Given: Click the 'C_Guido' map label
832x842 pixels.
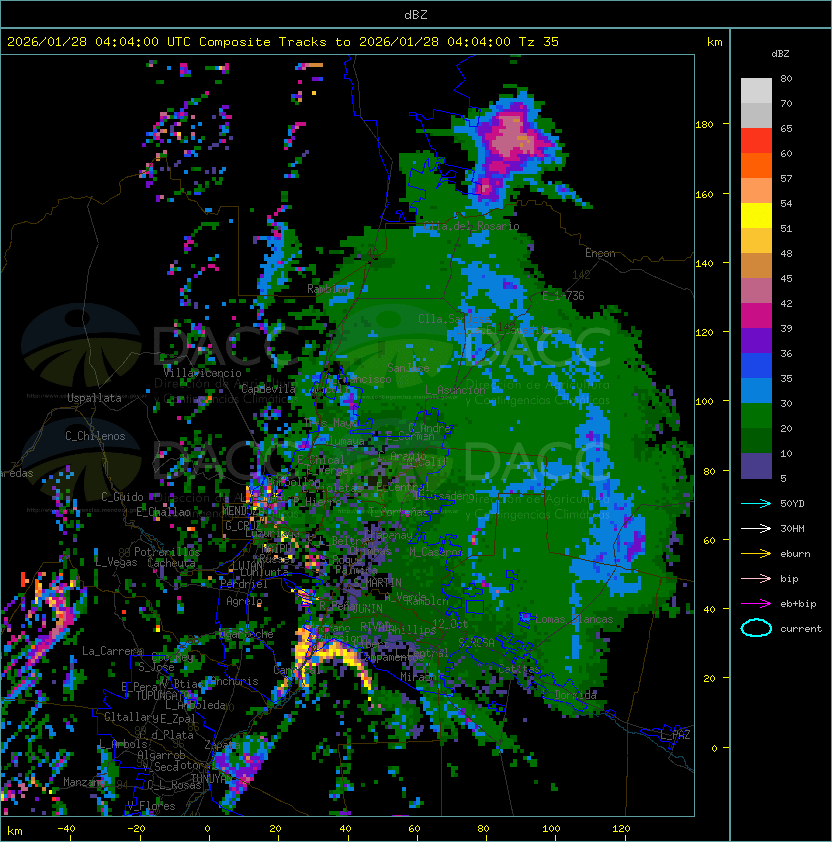Looking at the screenshot, I should coord(122,497).
